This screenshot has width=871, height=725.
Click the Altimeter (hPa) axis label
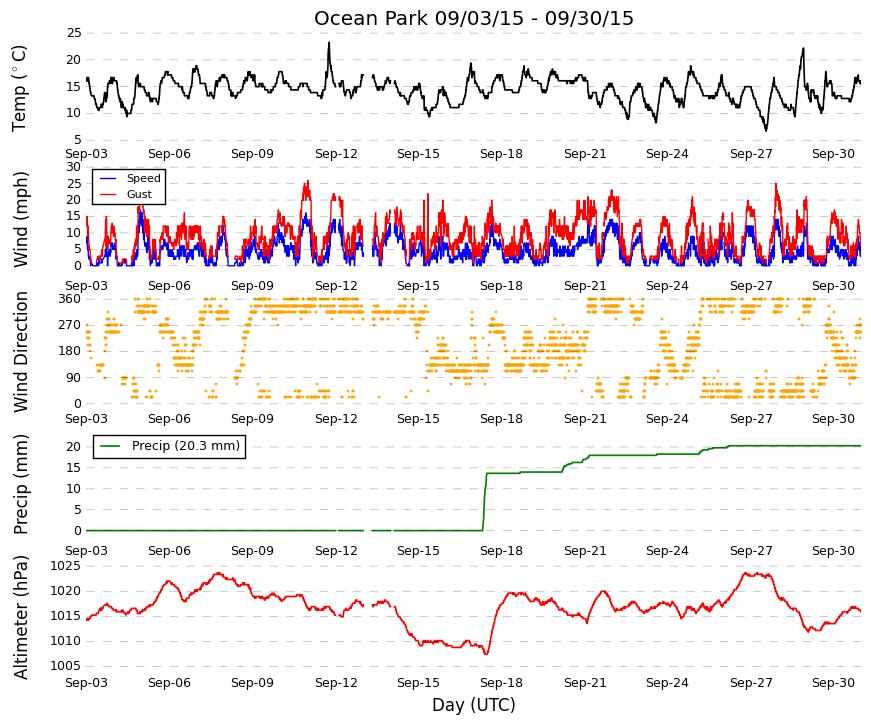click(20, 617)
